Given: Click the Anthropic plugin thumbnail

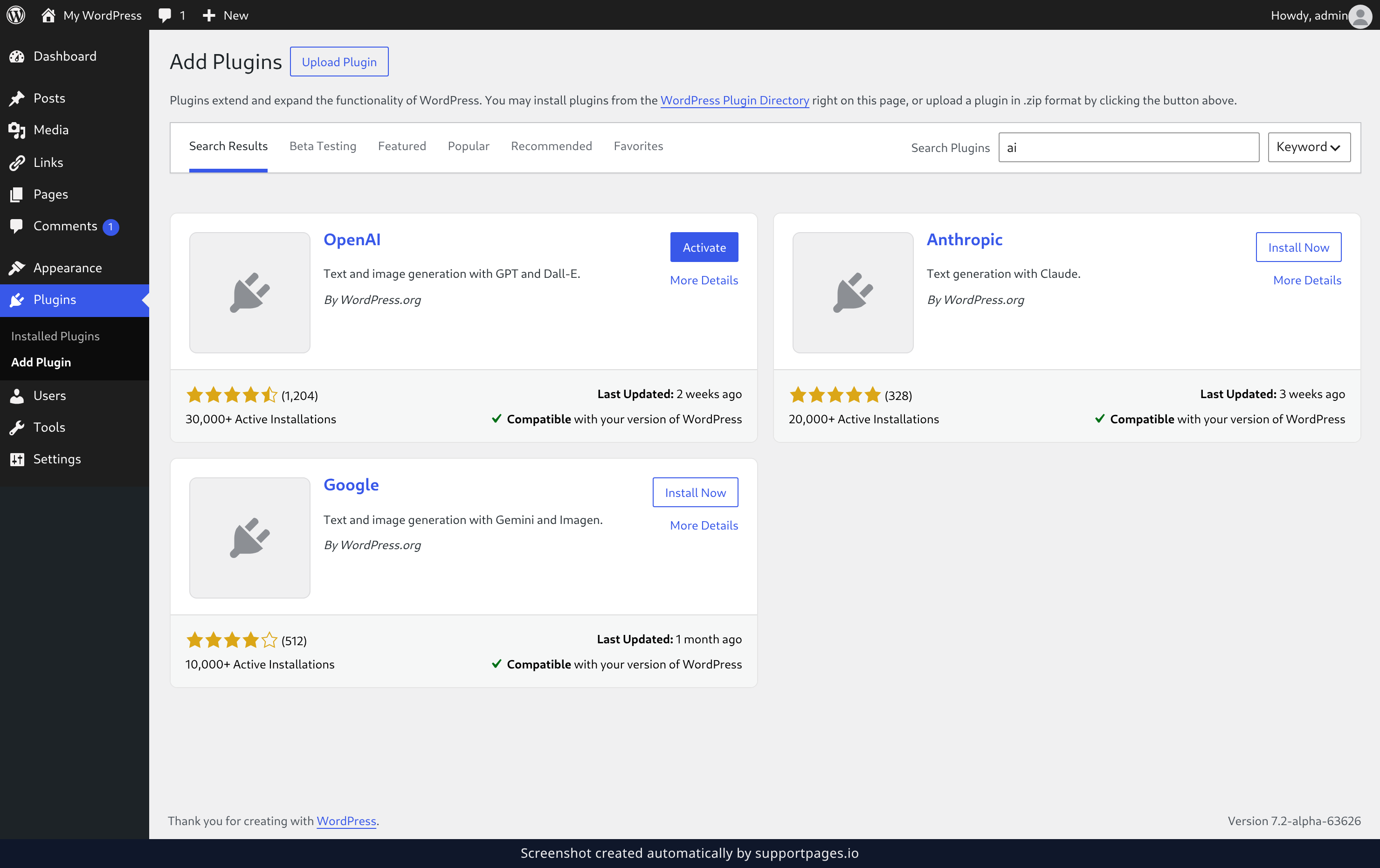Looking at the screenshot, I should click(853, 292).
